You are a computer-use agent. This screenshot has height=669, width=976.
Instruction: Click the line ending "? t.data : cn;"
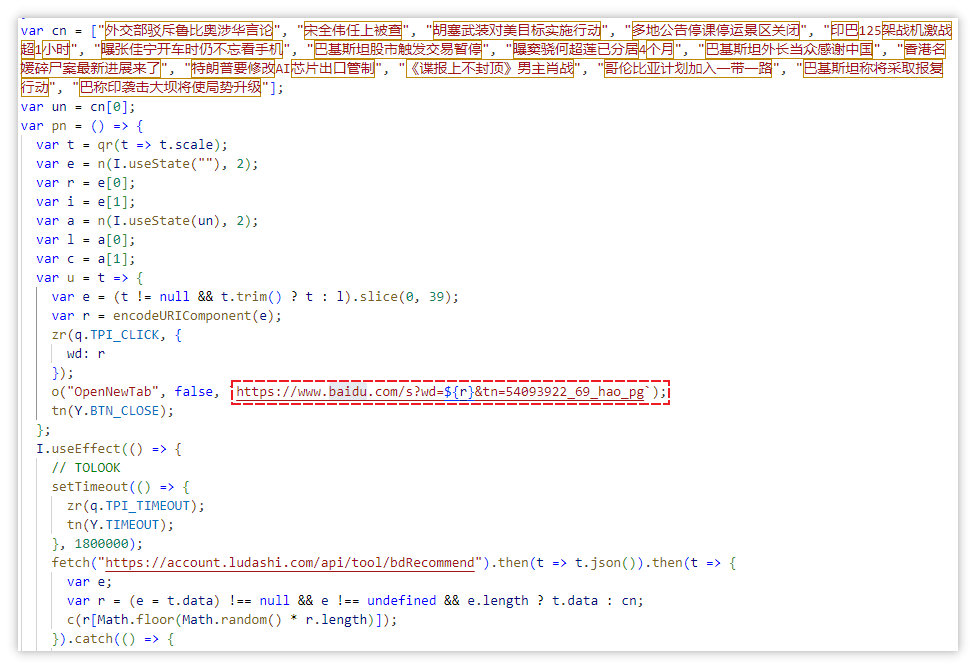coord(355,601)
